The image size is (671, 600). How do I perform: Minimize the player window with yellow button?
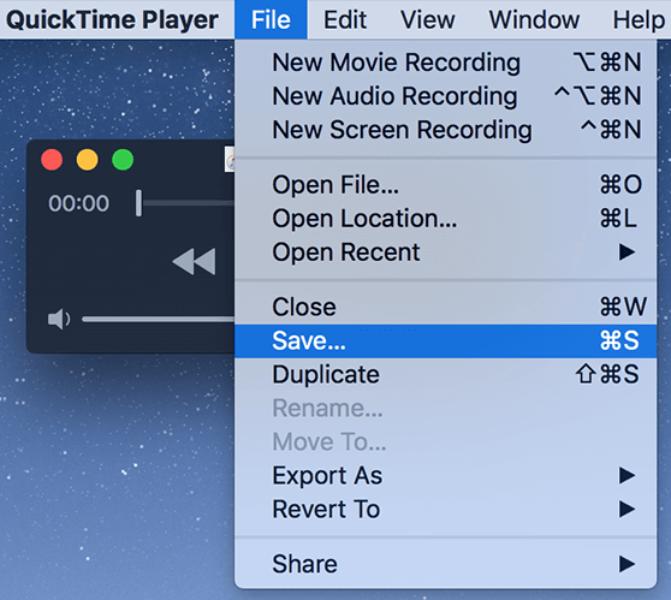pos(87,160)
